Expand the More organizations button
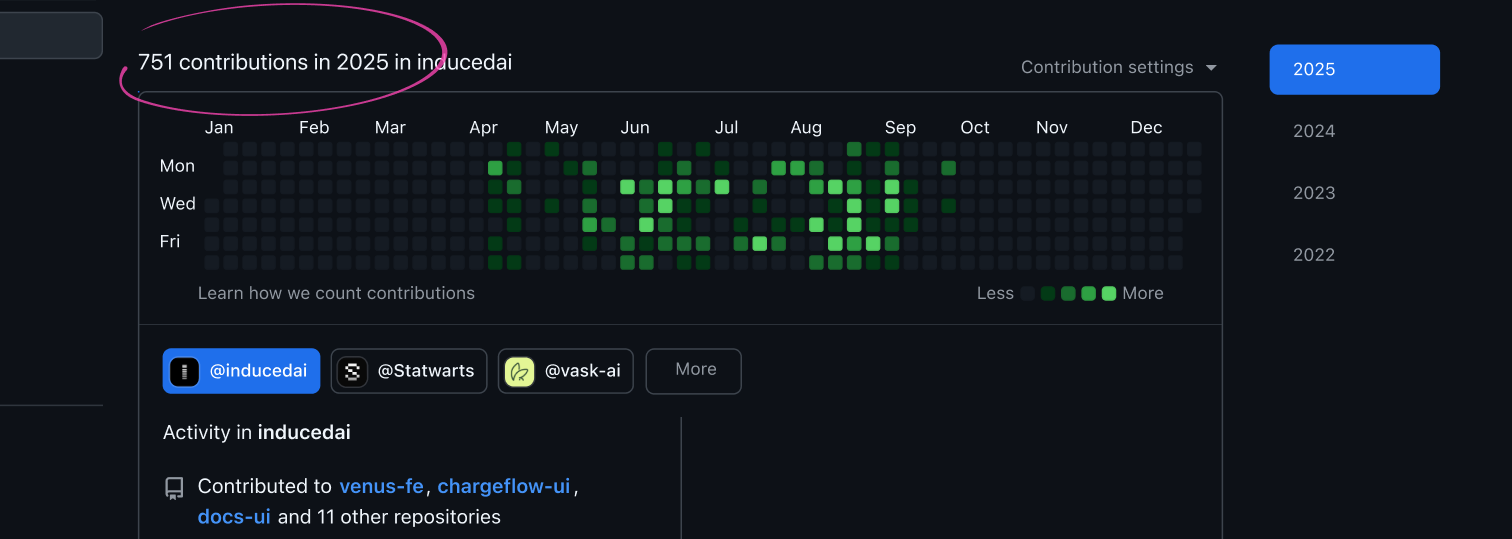1512x539 pixels. click(x=694, y=370)
